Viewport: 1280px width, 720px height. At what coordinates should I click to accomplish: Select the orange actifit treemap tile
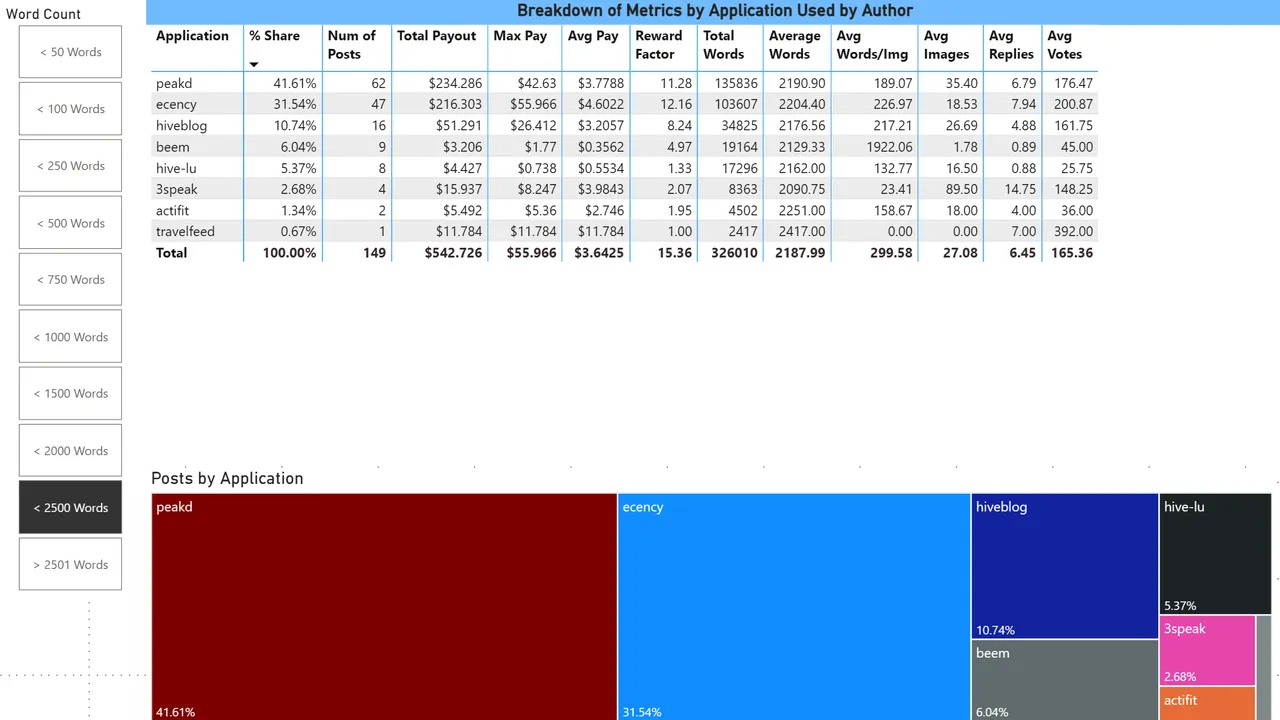click(x=1207, y=703)
